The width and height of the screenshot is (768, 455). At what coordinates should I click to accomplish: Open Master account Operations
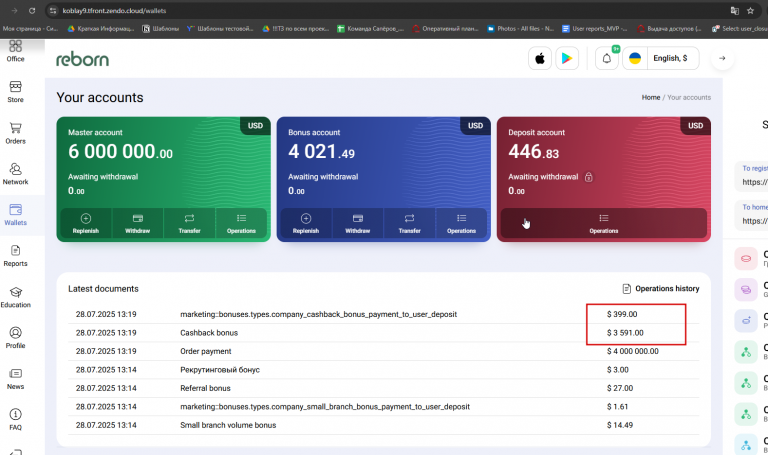pos(241,223)
